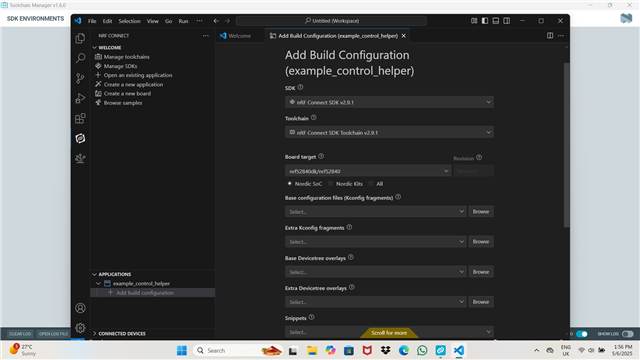
Task: Open the File menu
Action: [92, 21]
